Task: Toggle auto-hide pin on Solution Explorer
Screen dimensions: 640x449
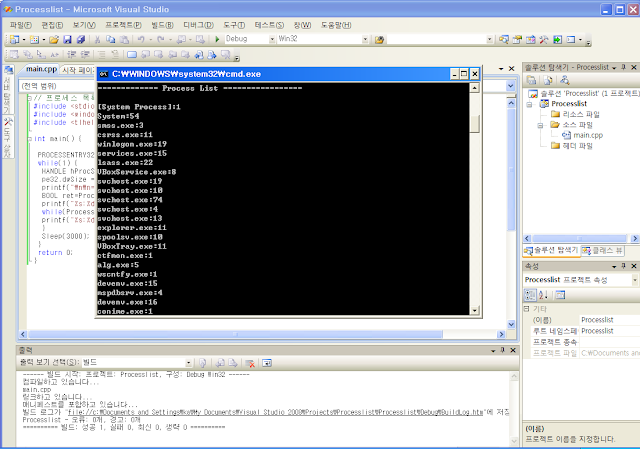Action: point(624,67)
